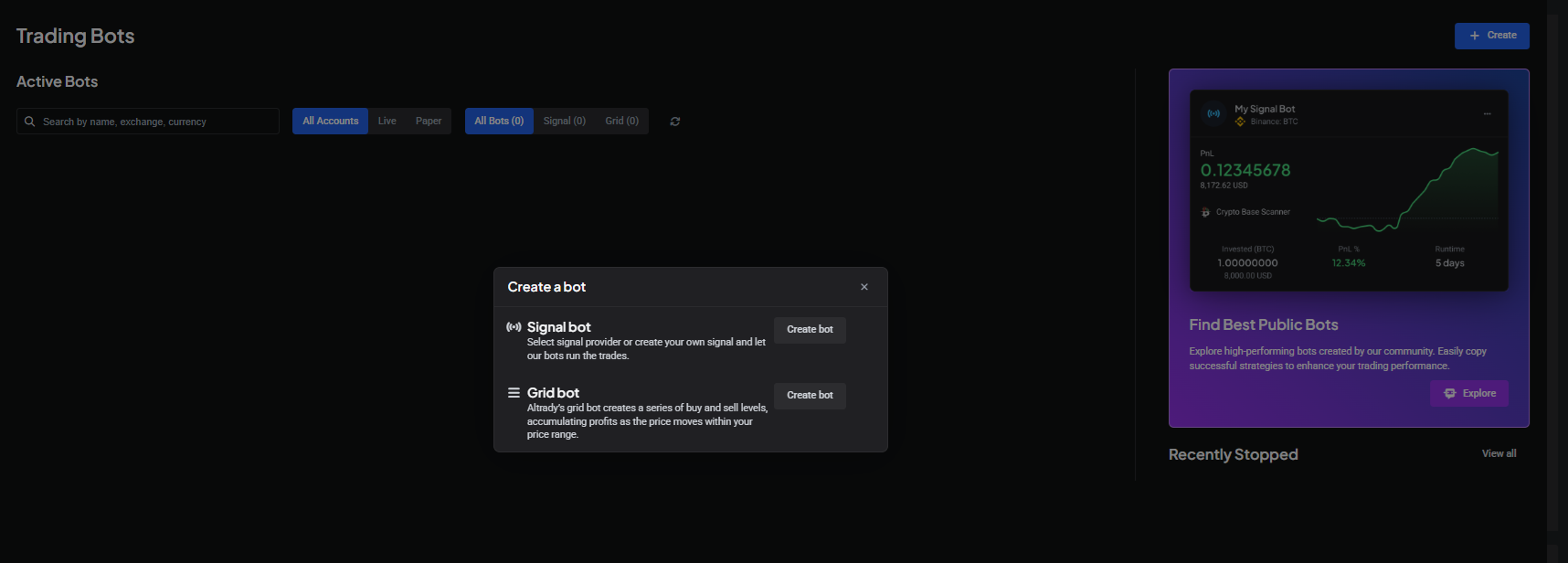The height and width of the screenshot is (563, 1568).
Task: Select the All Accounts filter
Action: 330,122
